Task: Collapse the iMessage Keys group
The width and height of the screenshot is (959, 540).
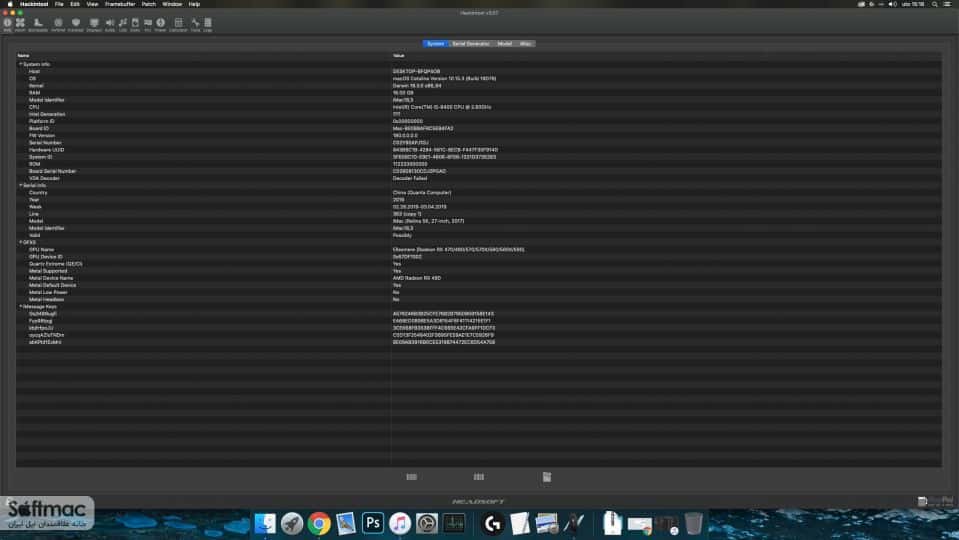Action: click(x=20, y=306)
